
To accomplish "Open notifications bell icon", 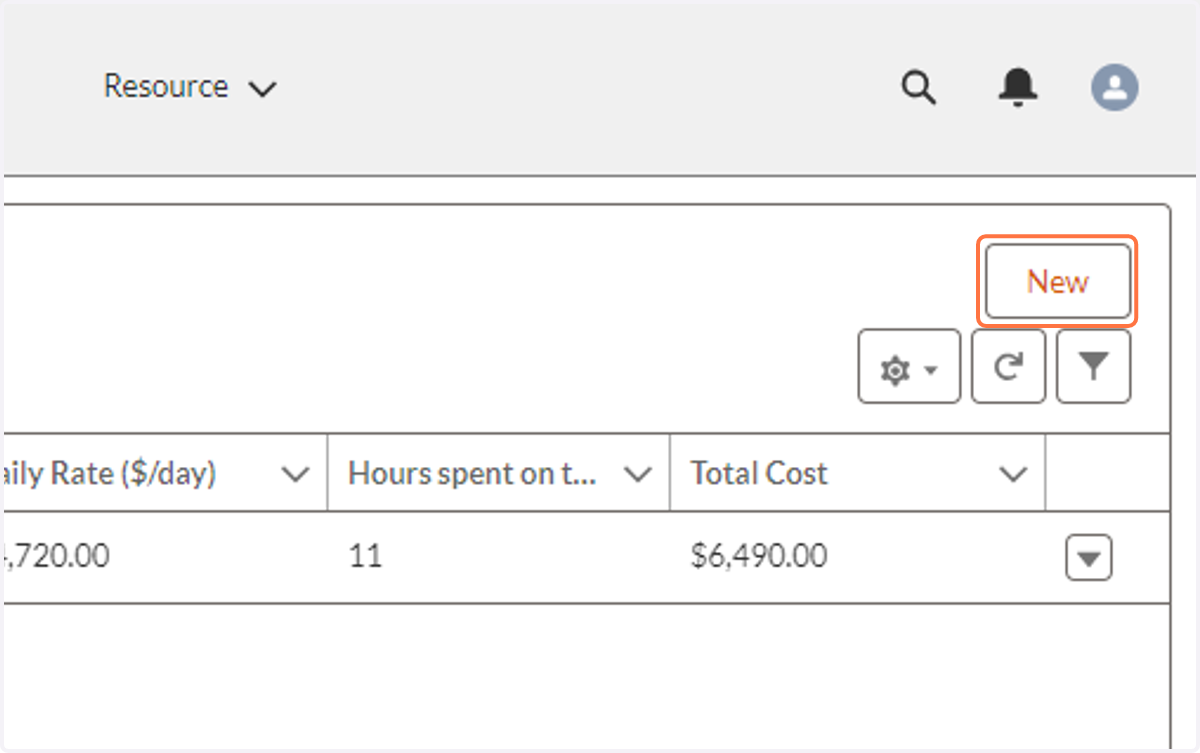I will tap(1018, 87).
